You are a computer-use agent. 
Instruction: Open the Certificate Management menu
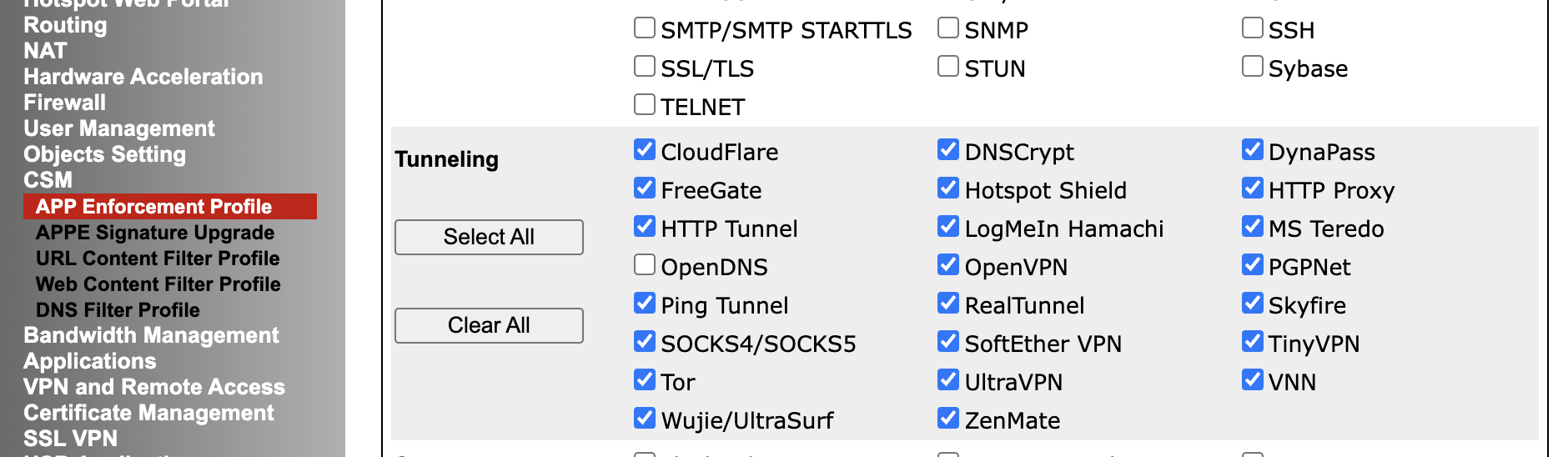point(148,413)
